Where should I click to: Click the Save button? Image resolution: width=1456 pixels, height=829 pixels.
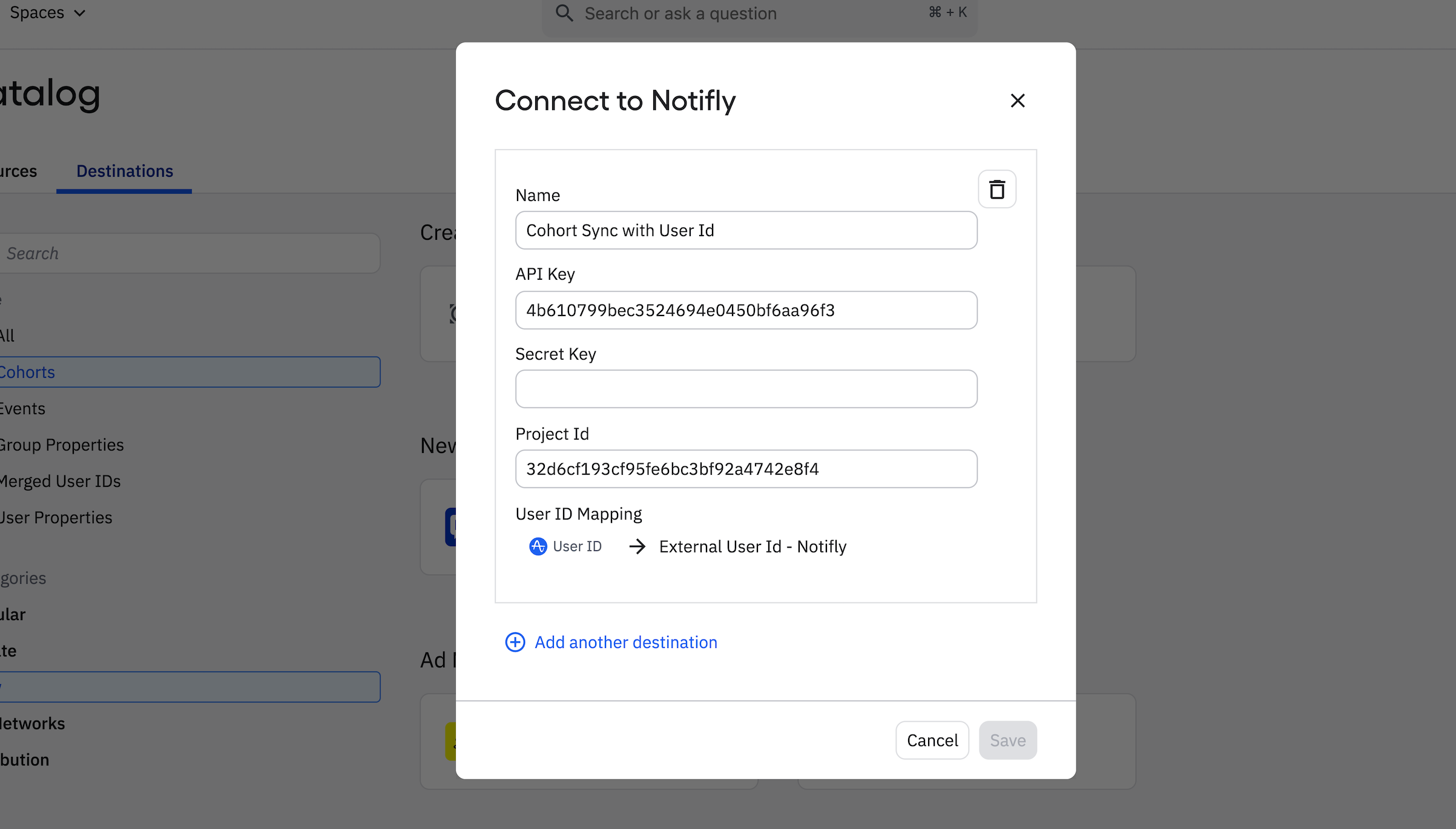[1007, 740]
